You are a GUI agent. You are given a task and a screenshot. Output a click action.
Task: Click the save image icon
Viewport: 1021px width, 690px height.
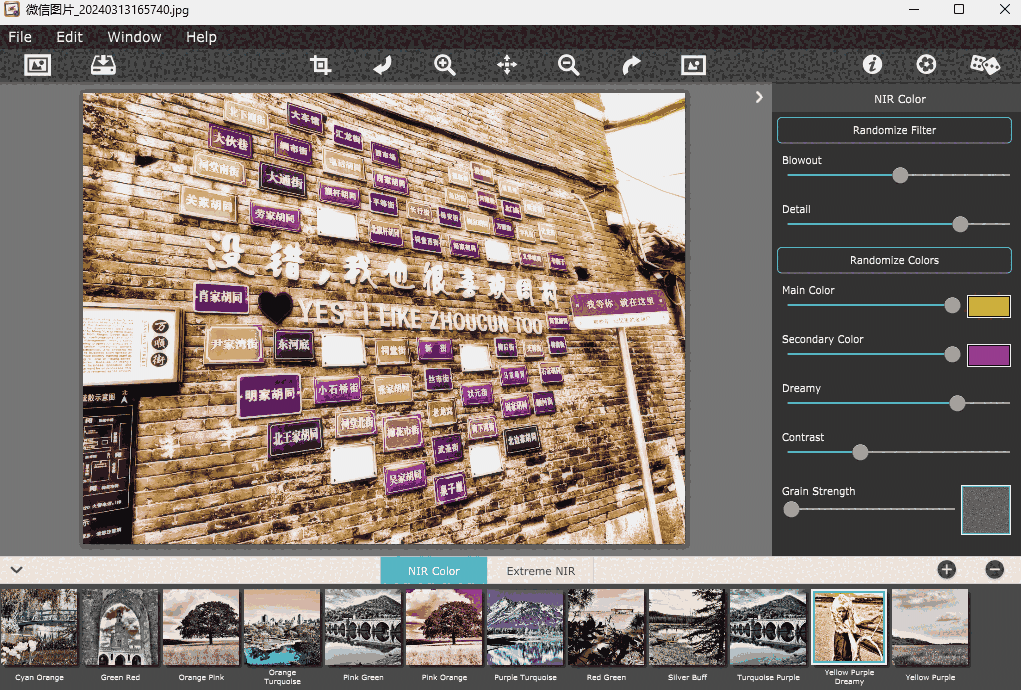click(103, 65)
